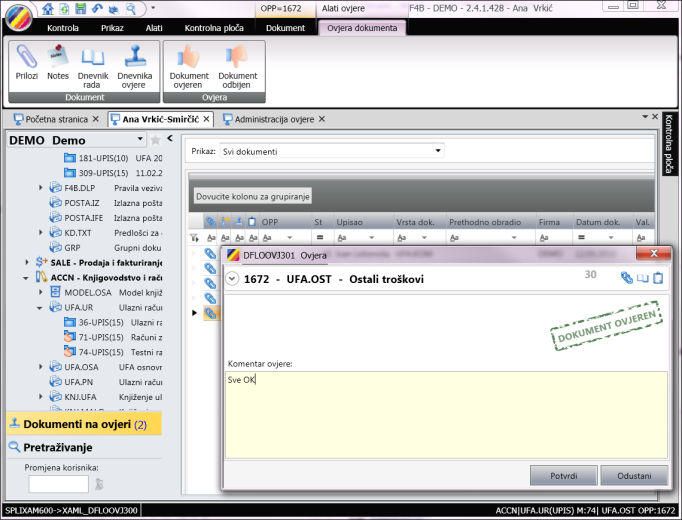Click the home icon in quick access toolbar
682x520 pixels.
(49, 8)
